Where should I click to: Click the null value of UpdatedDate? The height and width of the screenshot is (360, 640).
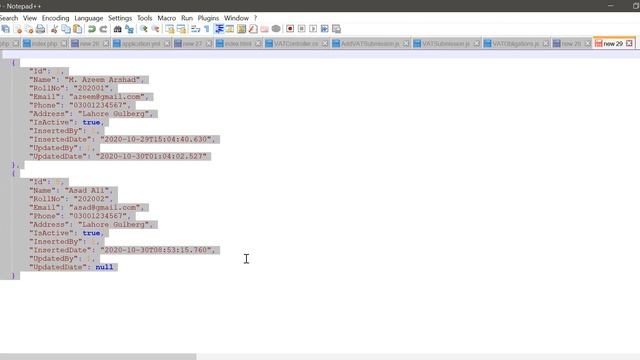tap(104, 267)
